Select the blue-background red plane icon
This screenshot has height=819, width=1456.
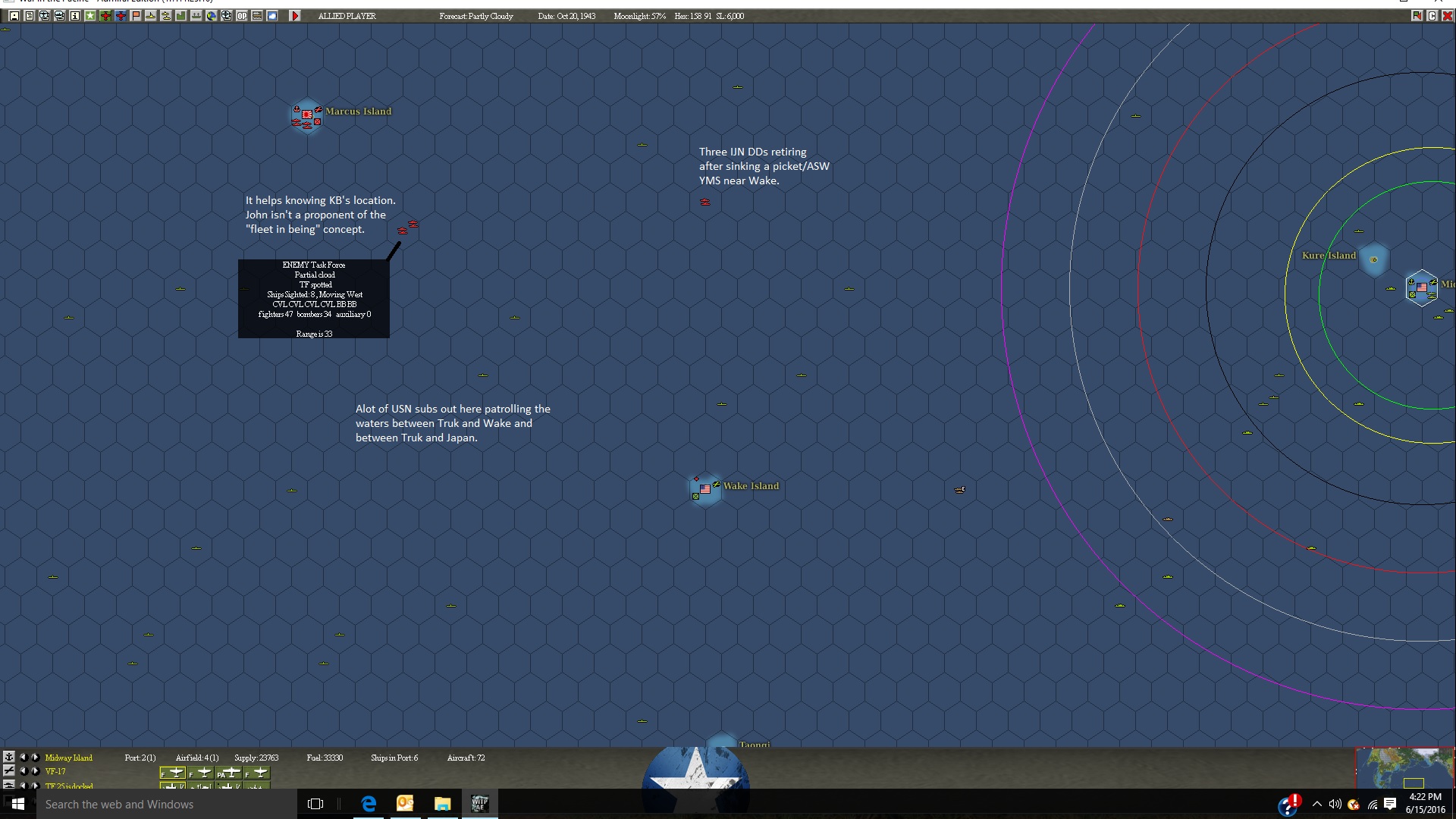click(121, 16)
